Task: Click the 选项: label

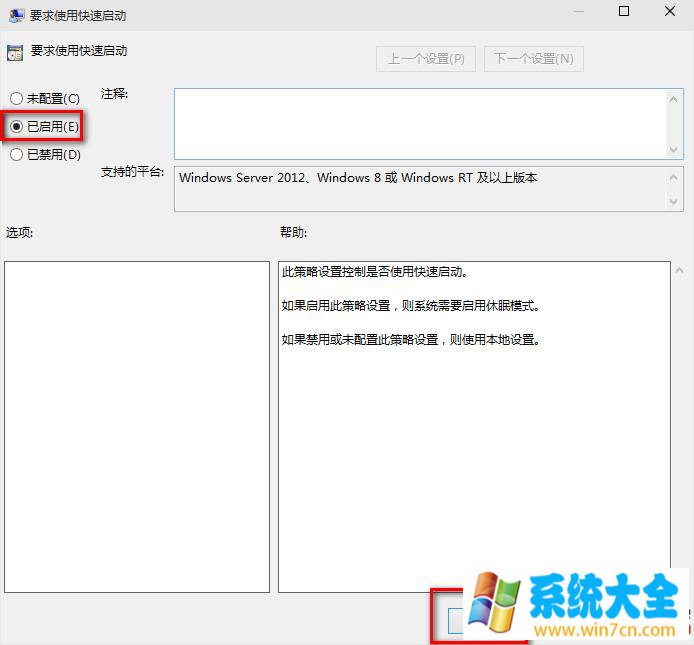Action: (19, 232)
